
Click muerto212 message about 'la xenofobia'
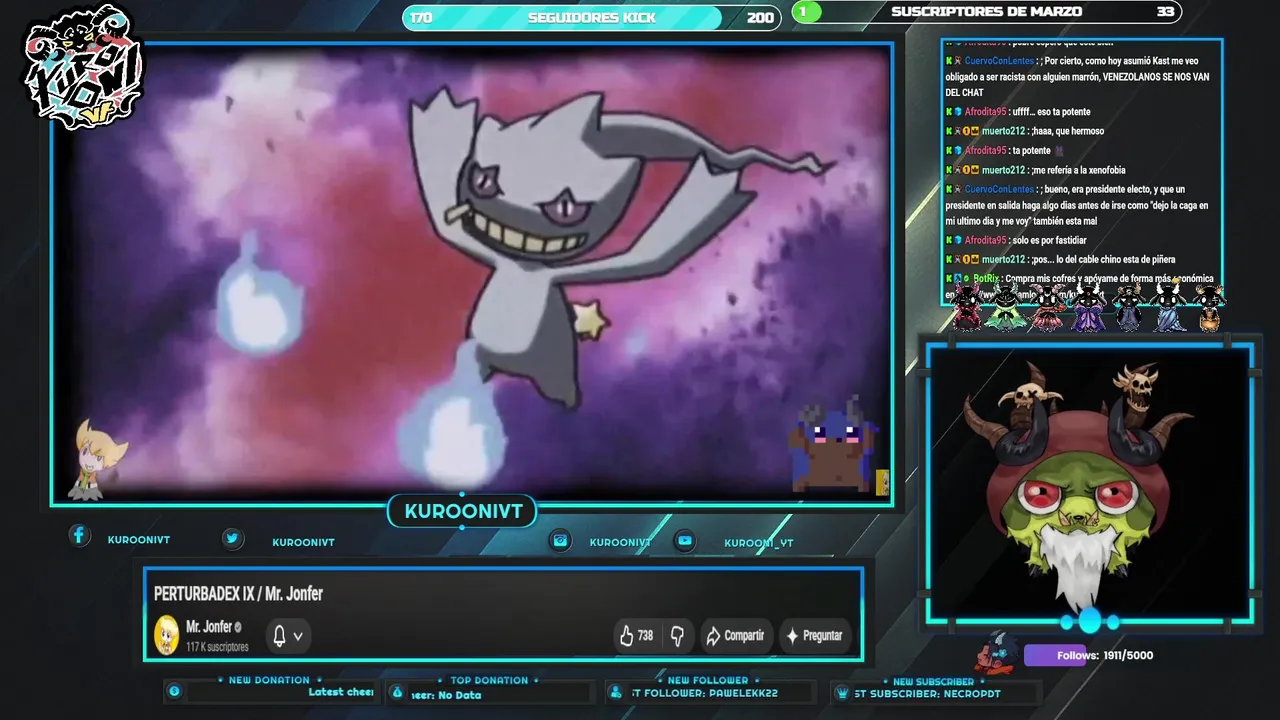coord(1036,170)
